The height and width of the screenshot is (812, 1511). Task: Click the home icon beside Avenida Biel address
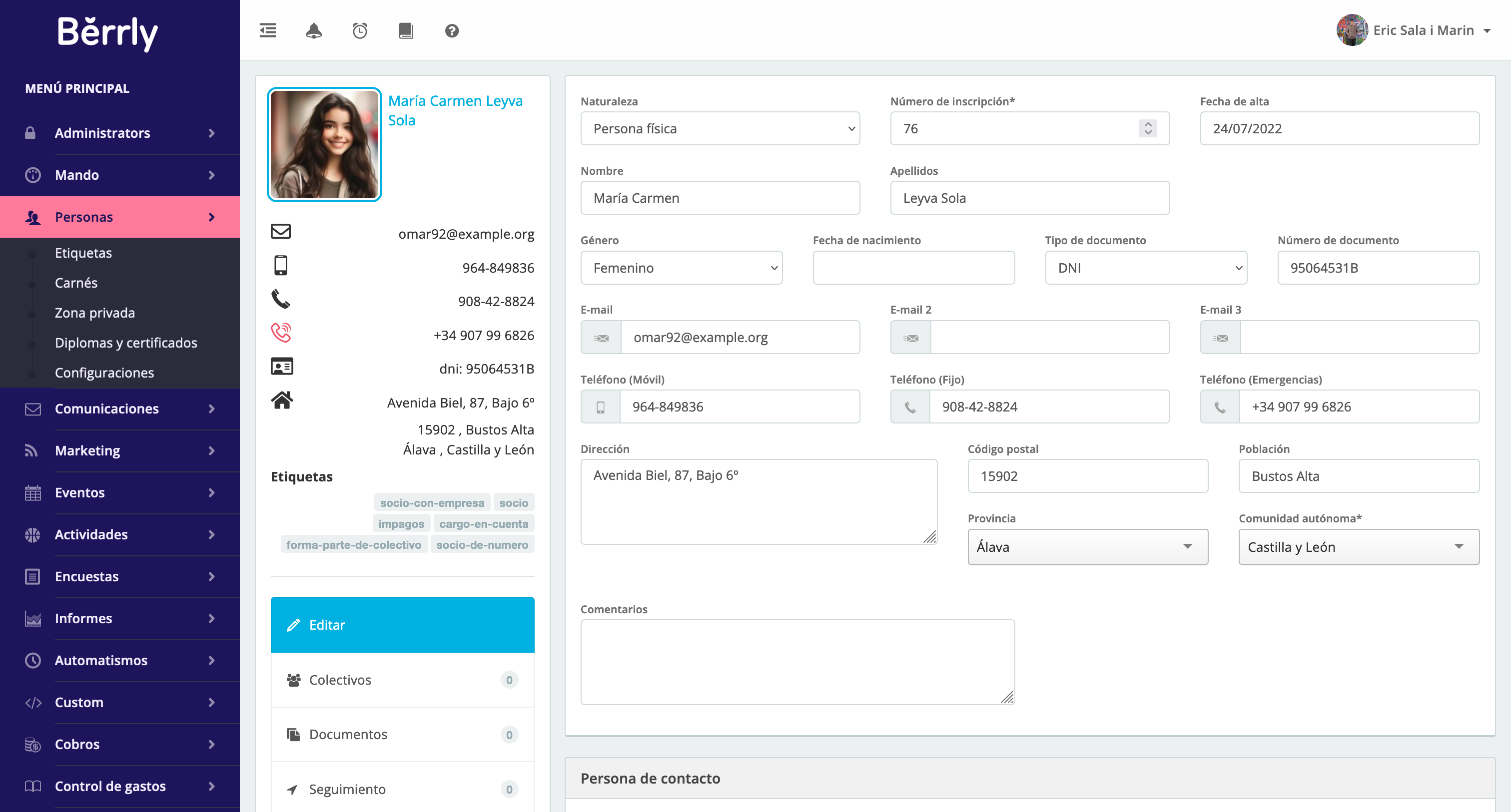(281, 401)
